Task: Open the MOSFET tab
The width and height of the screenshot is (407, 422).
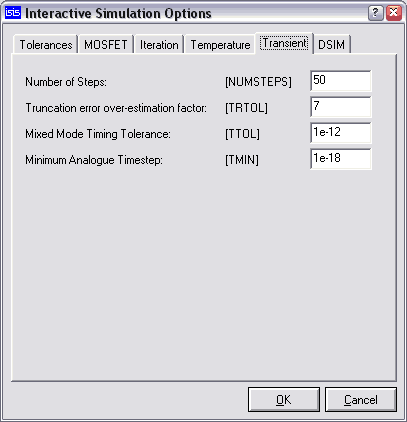Action: click(x=106, y=45)
